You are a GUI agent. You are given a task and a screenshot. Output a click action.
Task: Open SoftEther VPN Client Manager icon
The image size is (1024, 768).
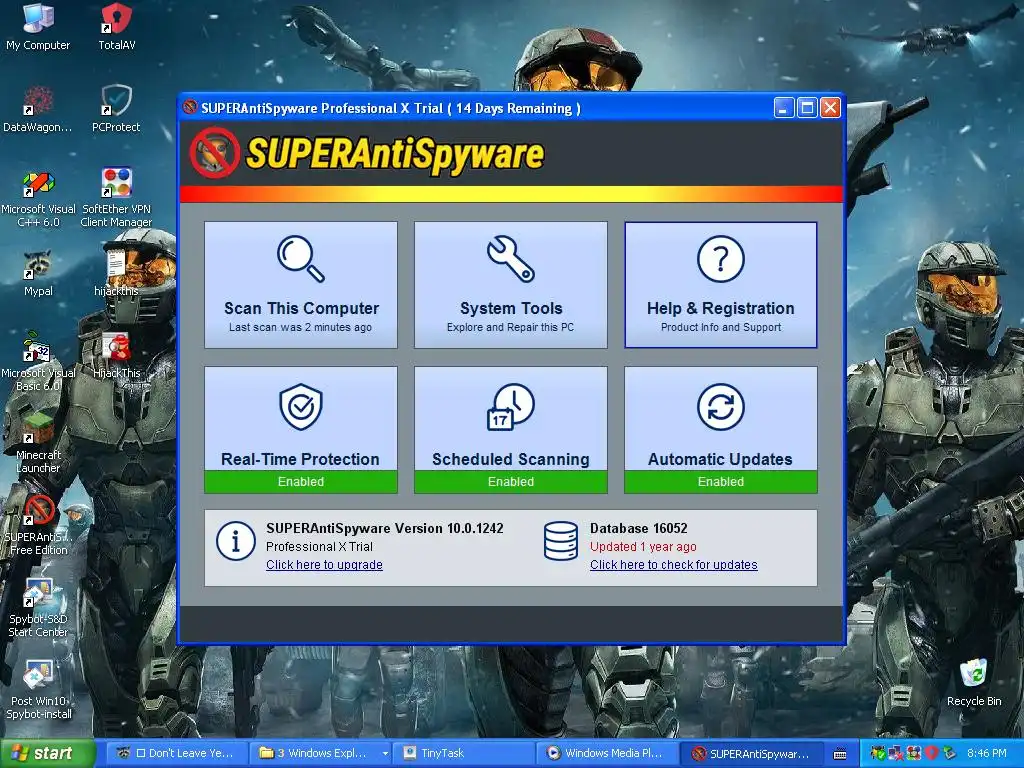pyautogui.click(x=116, y=198)
